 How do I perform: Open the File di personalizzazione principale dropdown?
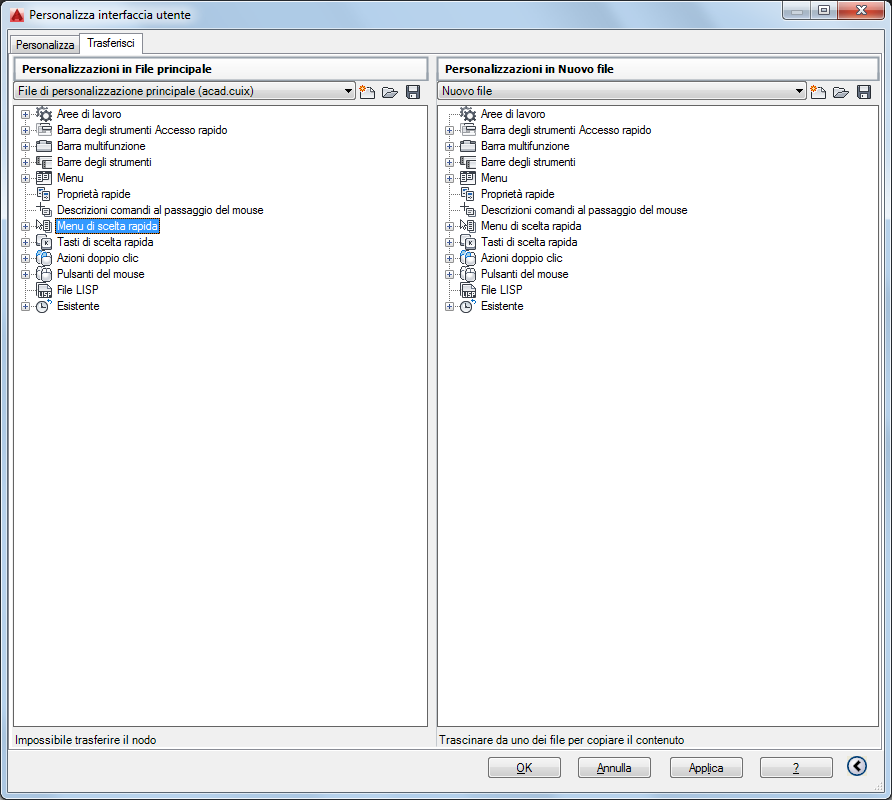click(x=348, y=91)
